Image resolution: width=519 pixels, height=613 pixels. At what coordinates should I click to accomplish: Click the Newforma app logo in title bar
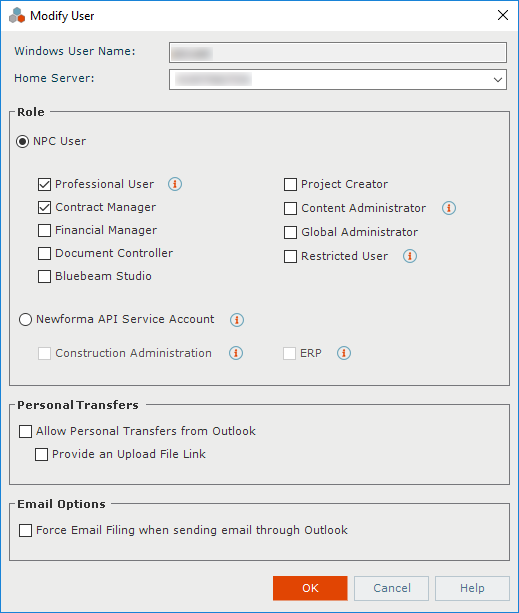click(x=17, y=16)
